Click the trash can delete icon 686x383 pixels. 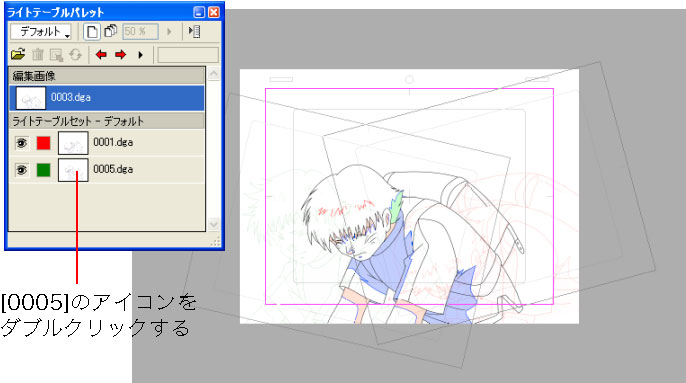(x=38, y=55)
